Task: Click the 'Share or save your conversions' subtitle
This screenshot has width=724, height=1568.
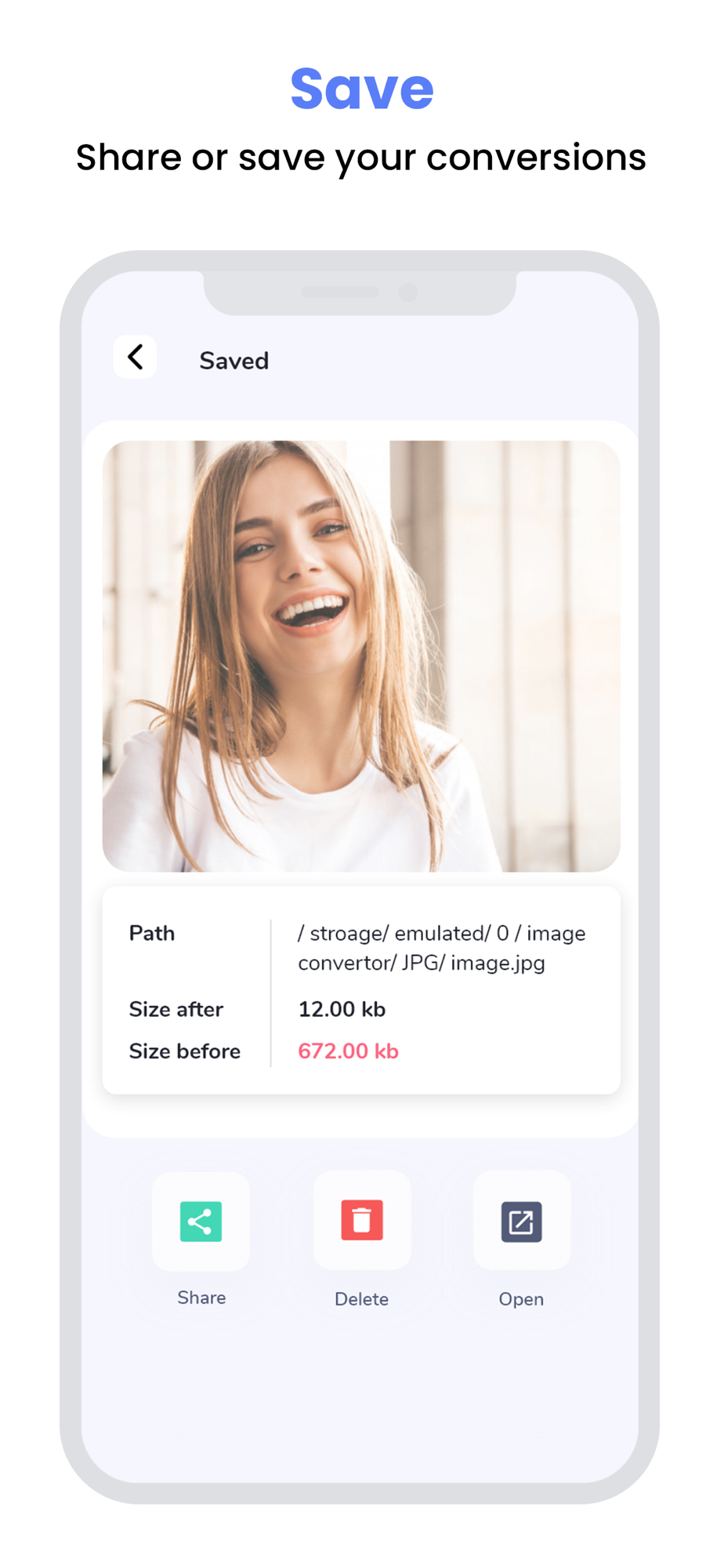Action: (x=361, y=158)
